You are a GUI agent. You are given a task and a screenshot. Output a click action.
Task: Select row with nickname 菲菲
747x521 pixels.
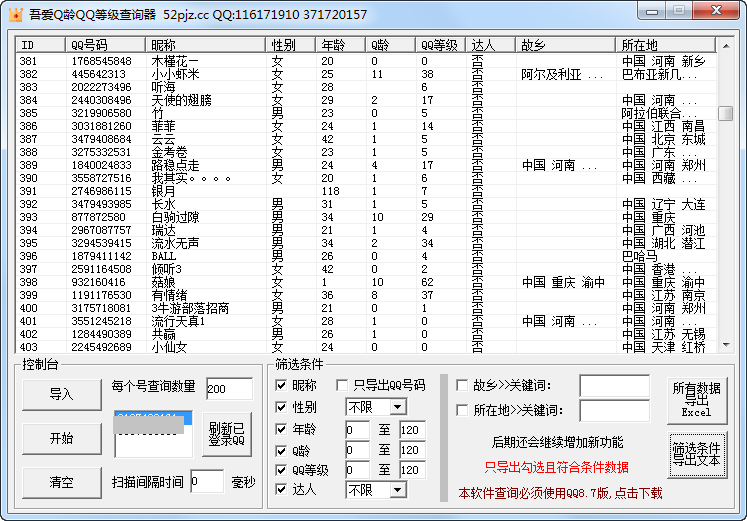pyautogui.click(x=366, y=126)
